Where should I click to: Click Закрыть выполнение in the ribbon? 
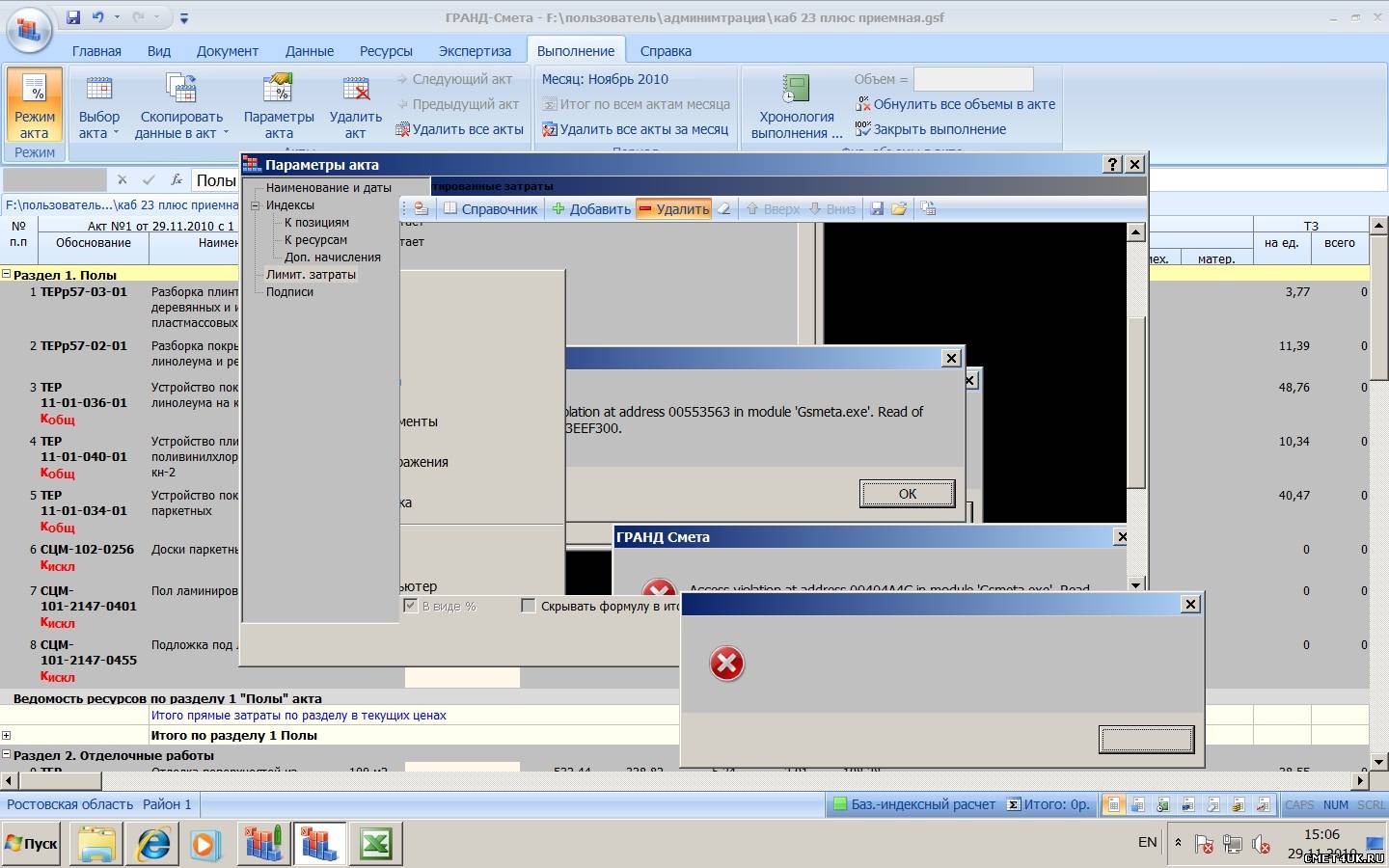(x=931, y=129)
